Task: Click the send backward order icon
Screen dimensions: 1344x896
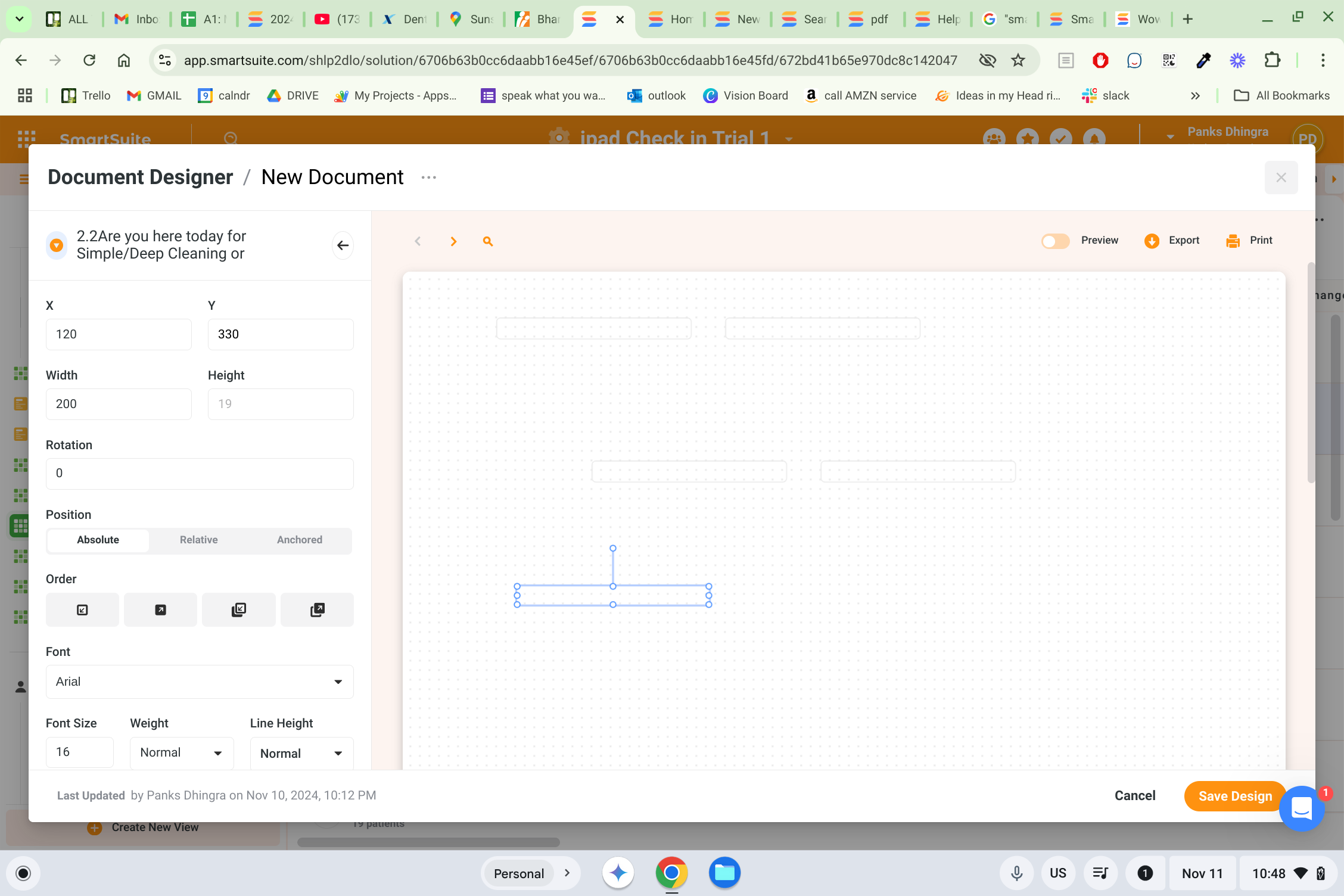Action: coord(82,609)
